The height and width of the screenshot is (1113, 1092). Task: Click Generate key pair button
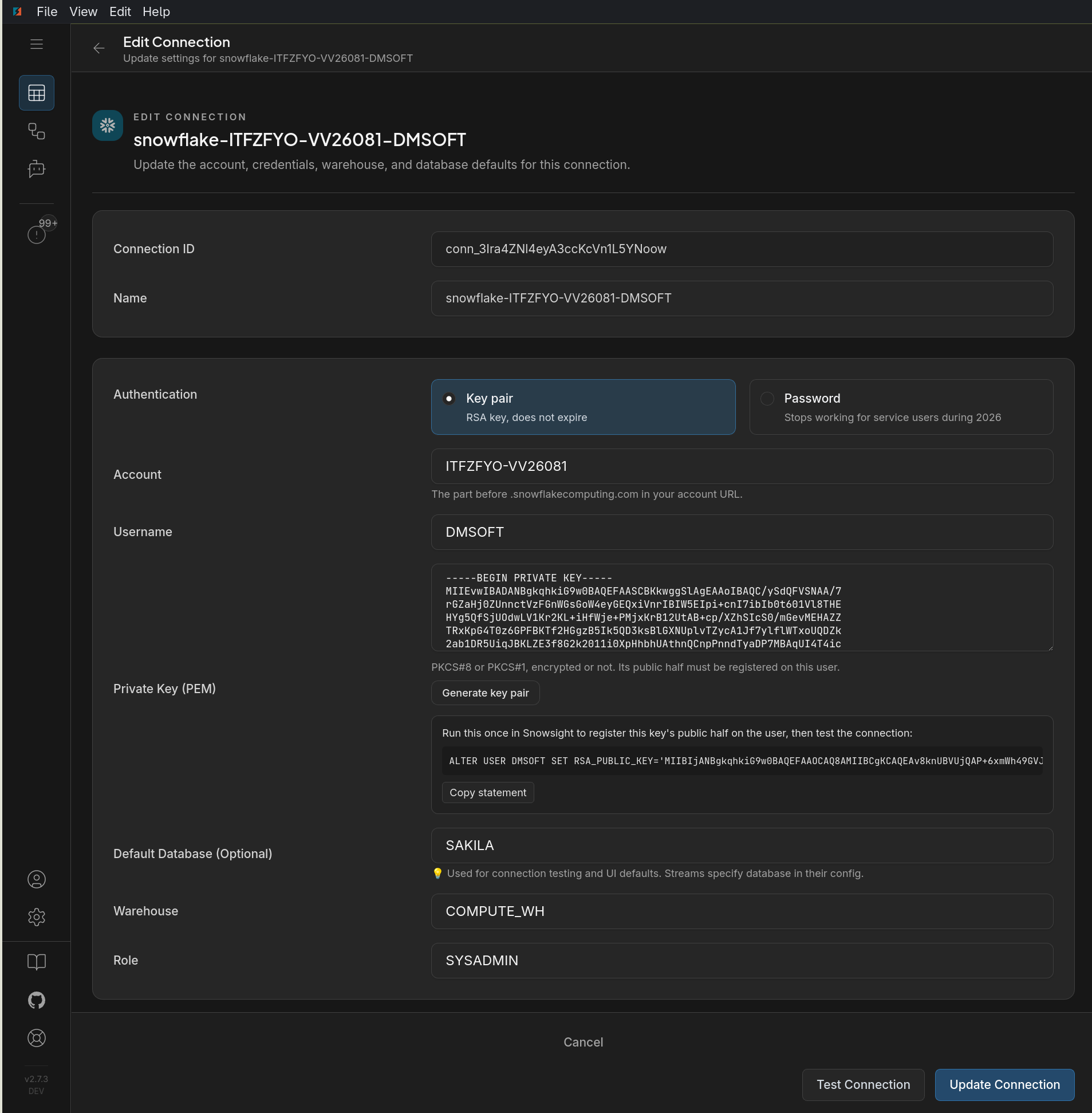(485, 693)
